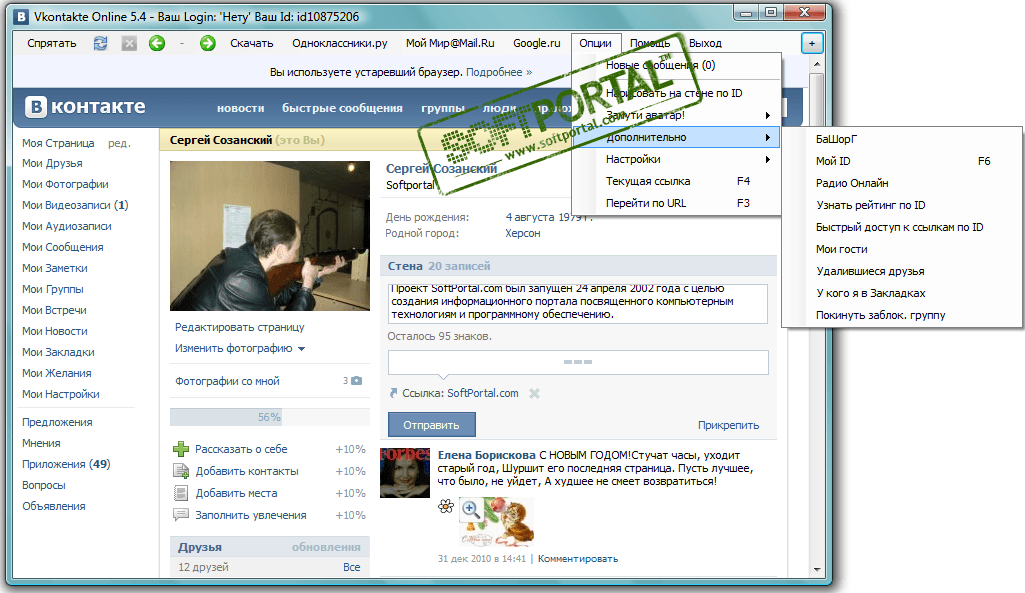Select Покинуть заблок. группу
Screen dimensions: 1025x593
[902, 314]
